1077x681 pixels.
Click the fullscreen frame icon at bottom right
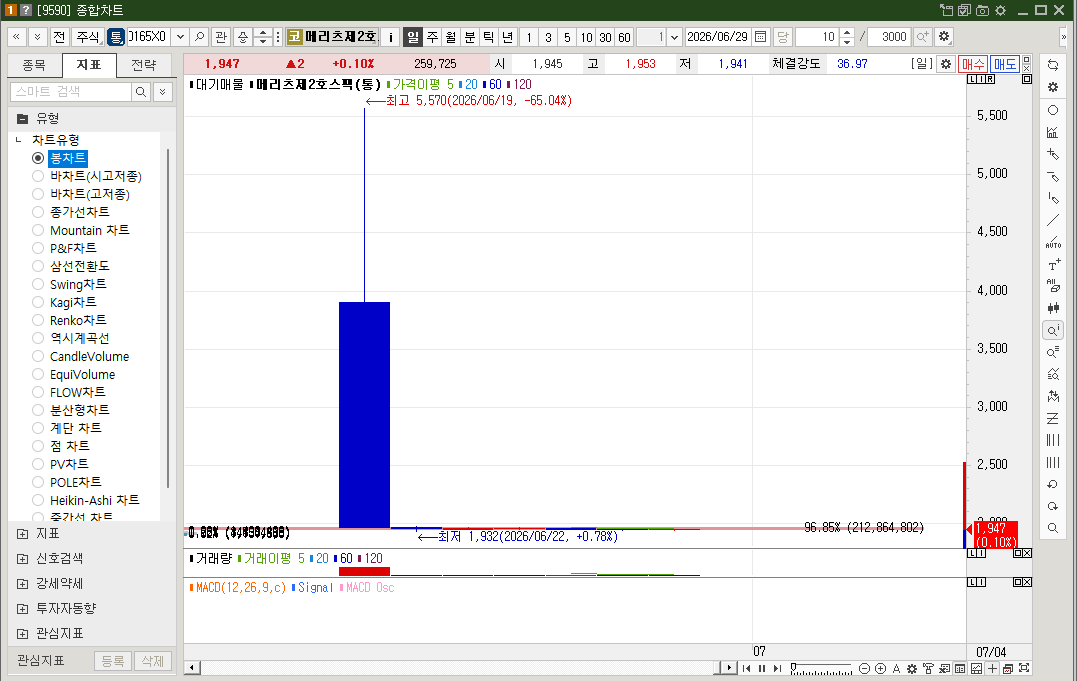coord(1024,669)
